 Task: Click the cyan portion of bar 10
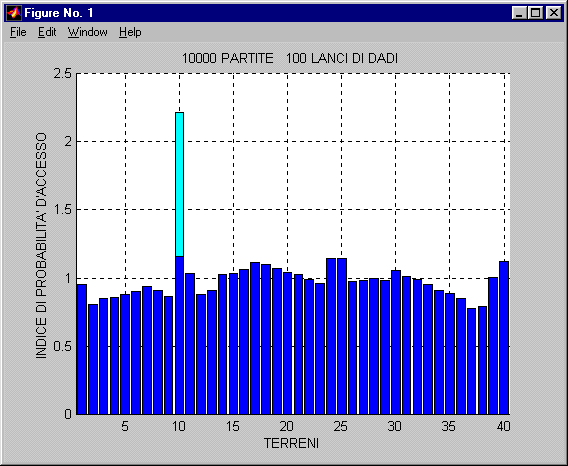(179, 184)
